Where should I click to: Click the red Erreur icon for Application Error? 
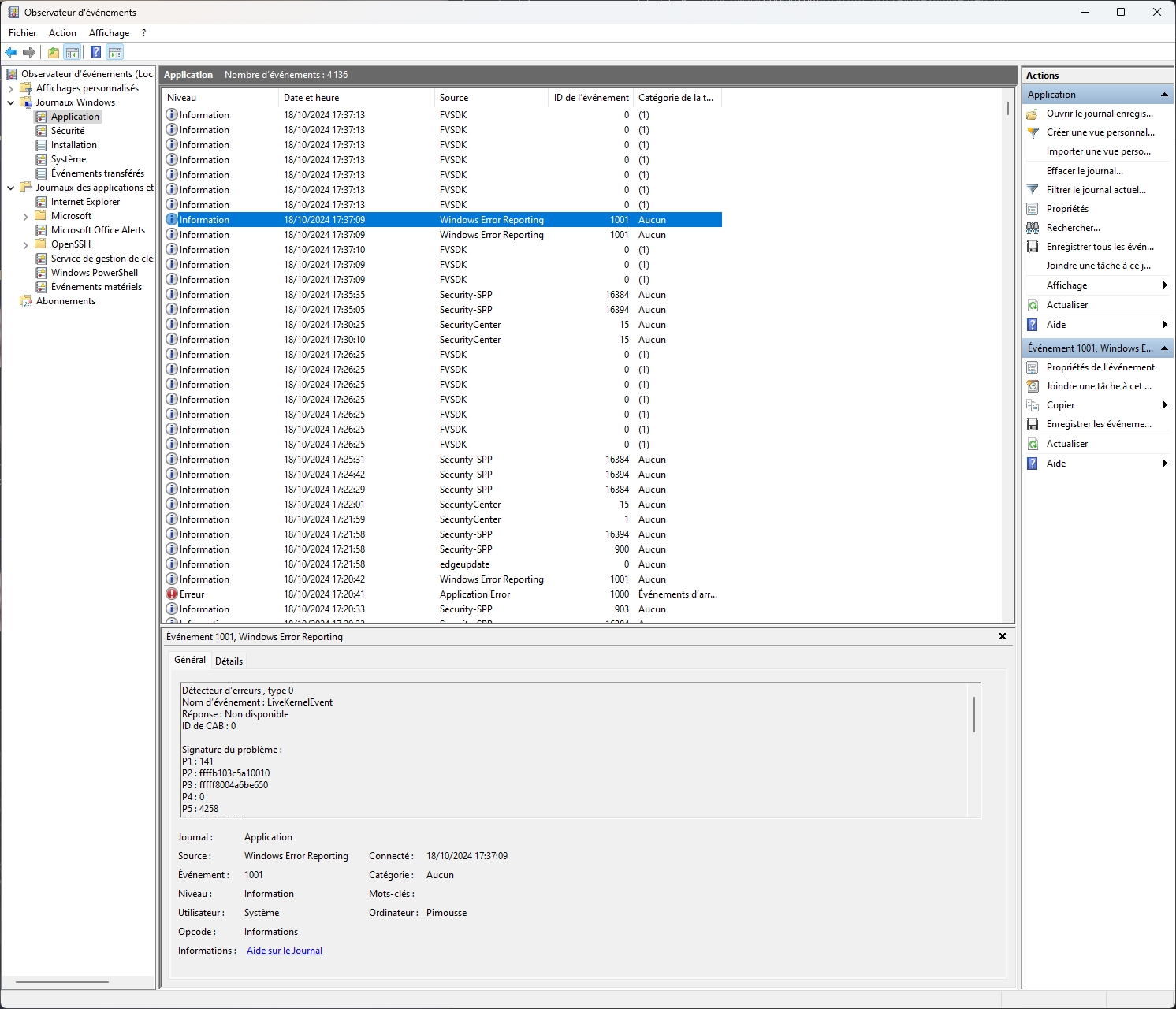172,594
